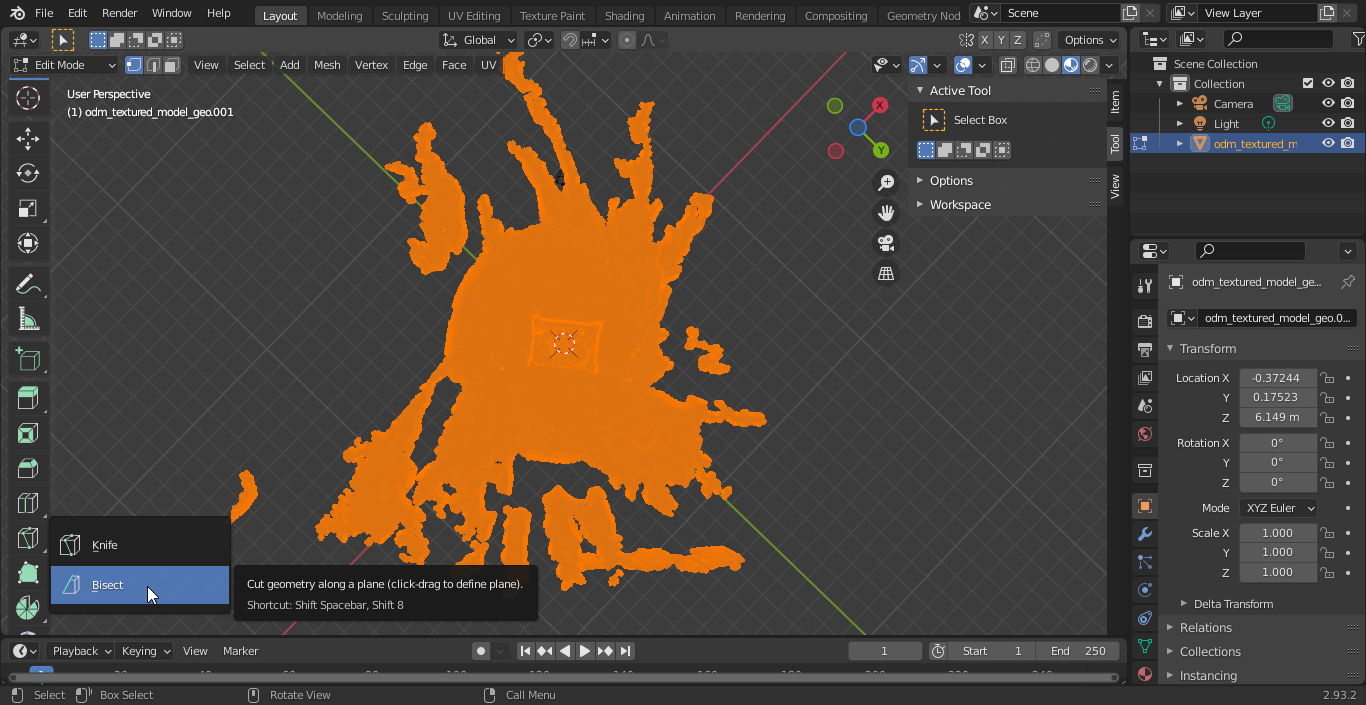Viewport: 1366px width, 705px height.
Task: Open the Keying popover in timeline
Action: [145, 651]
